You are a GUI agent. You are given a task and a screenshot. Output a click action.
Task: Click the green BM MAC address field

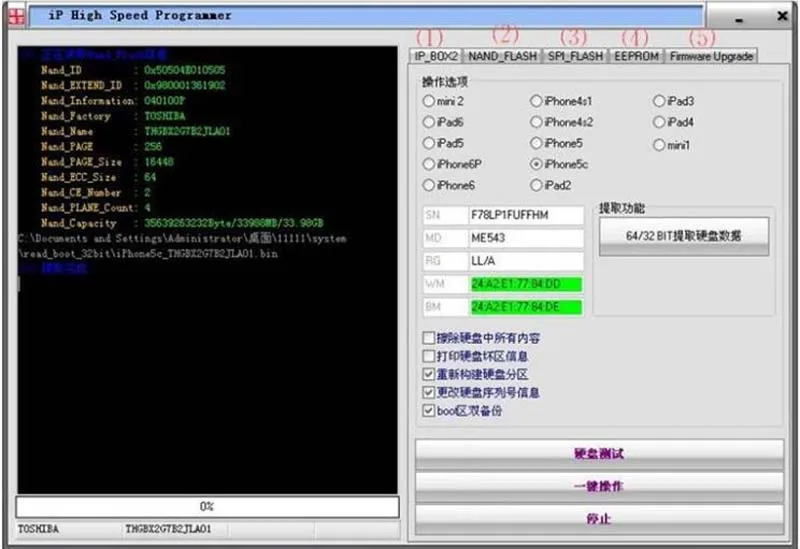526,307
